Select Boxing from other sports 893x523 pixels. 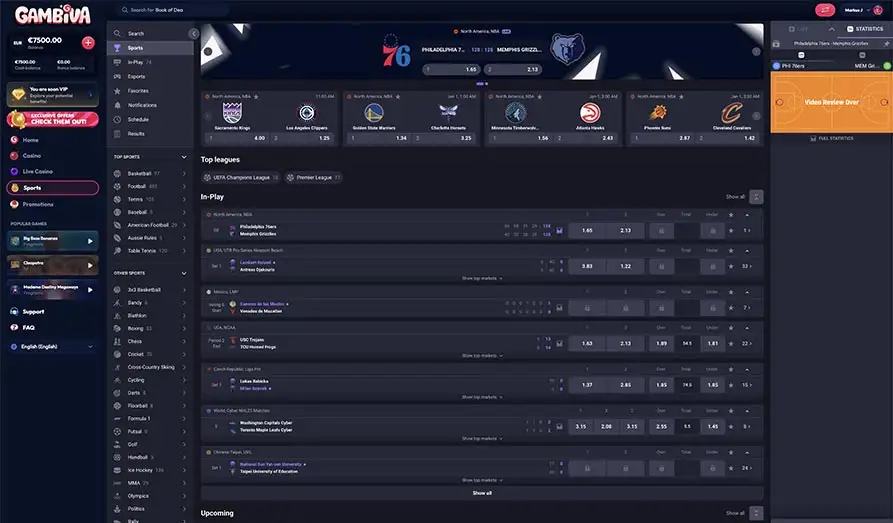[150, 328]
